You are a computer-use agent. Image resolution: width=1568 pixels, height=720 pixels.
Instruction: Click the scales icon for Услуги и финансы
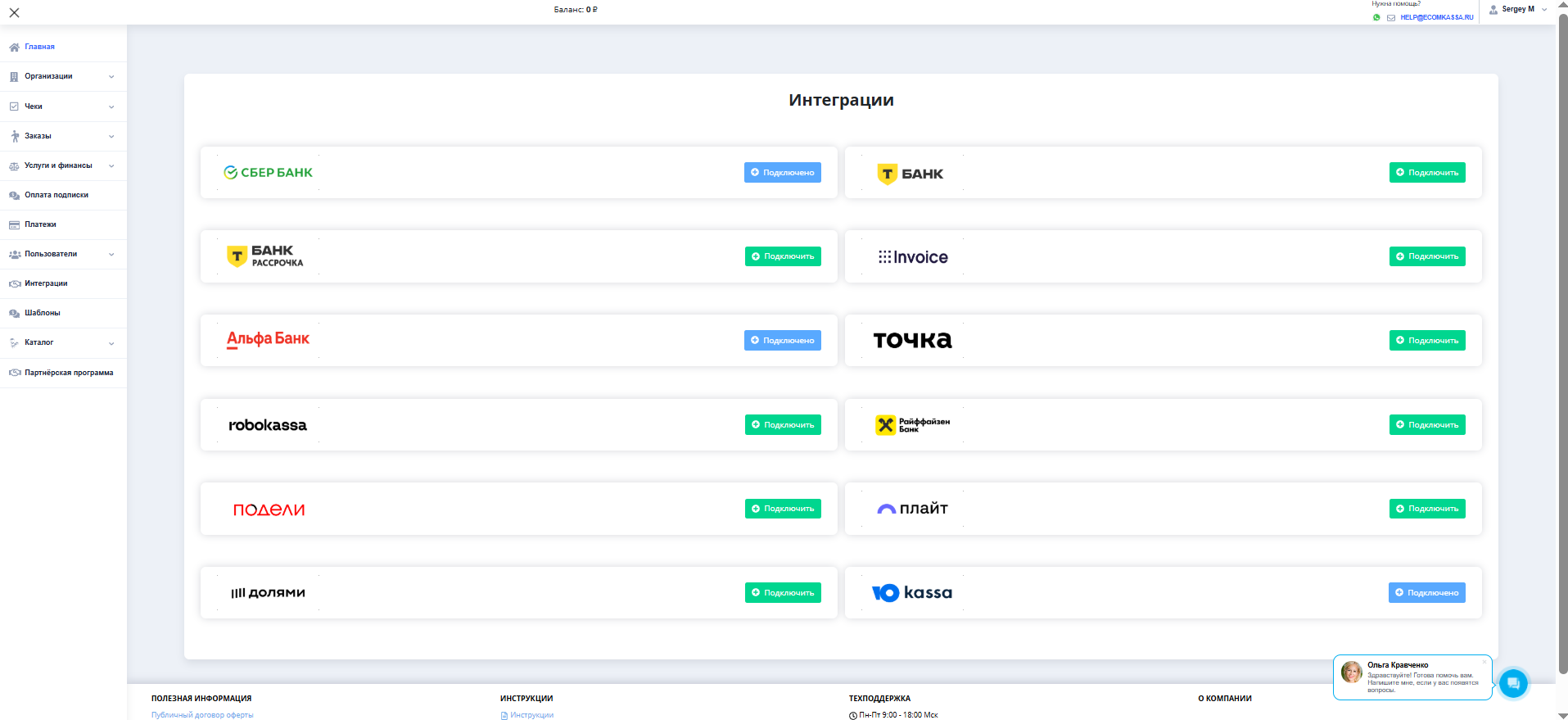pyautogui.click(x=14, y=166)
